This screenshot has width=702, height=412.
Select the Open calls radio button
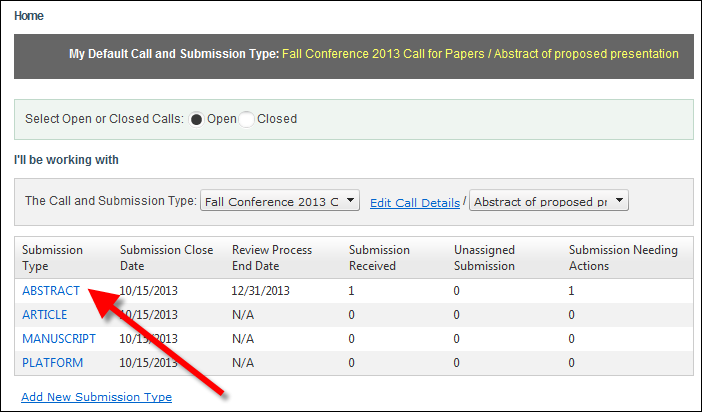(x=197, y=120)
